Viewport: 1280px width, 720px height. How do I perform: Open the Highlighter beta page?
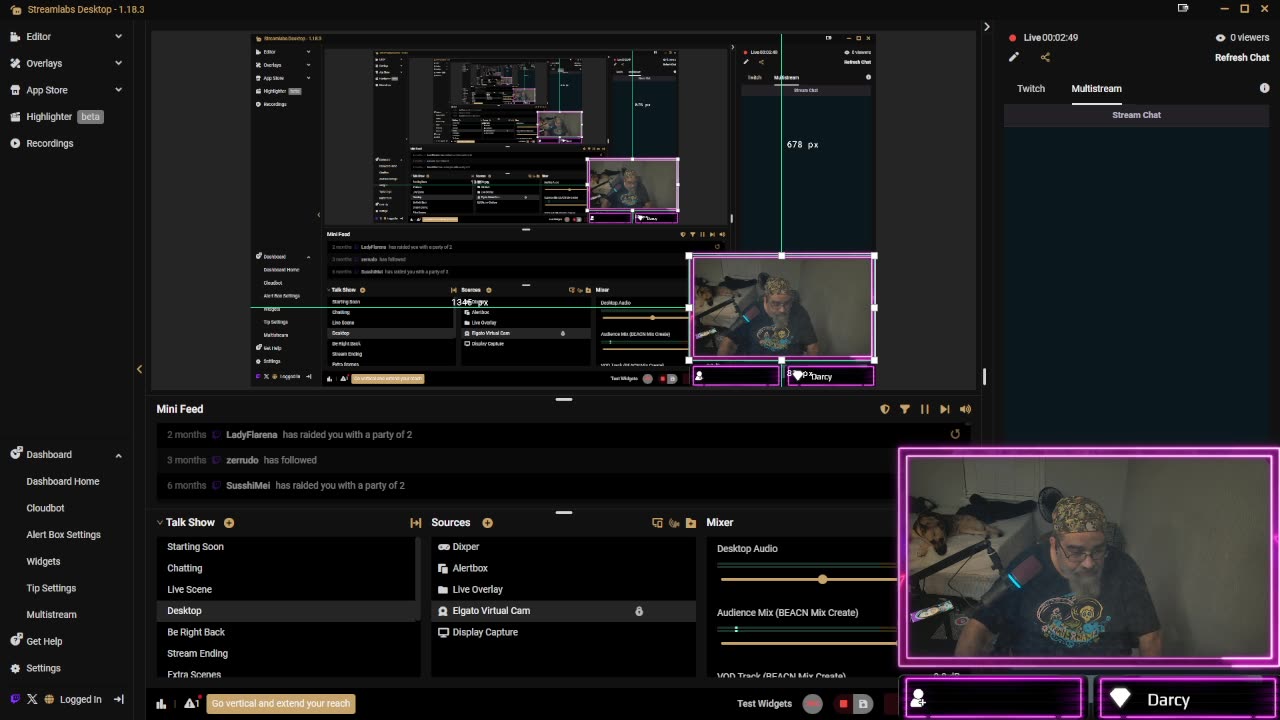(x=56, y=116)
